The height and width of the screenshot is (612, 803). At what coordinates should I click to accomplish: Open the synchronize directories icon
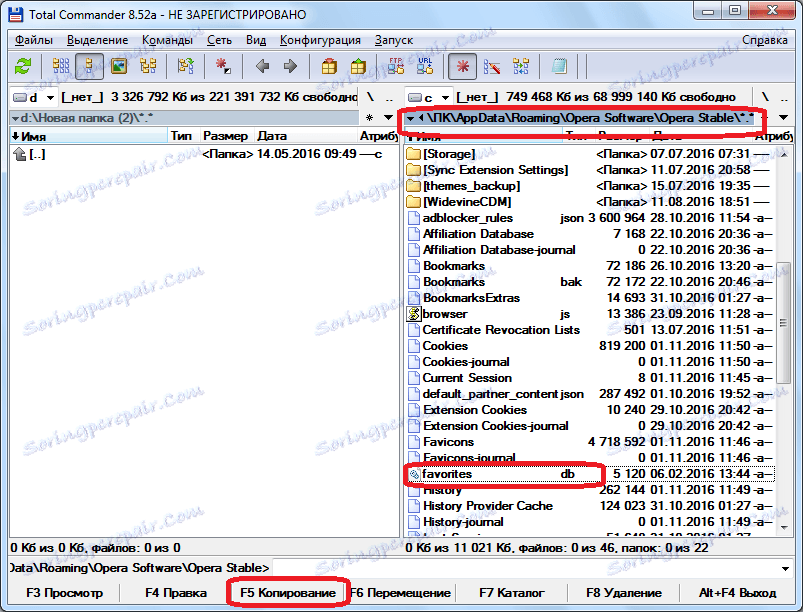[x=521, y=66]
